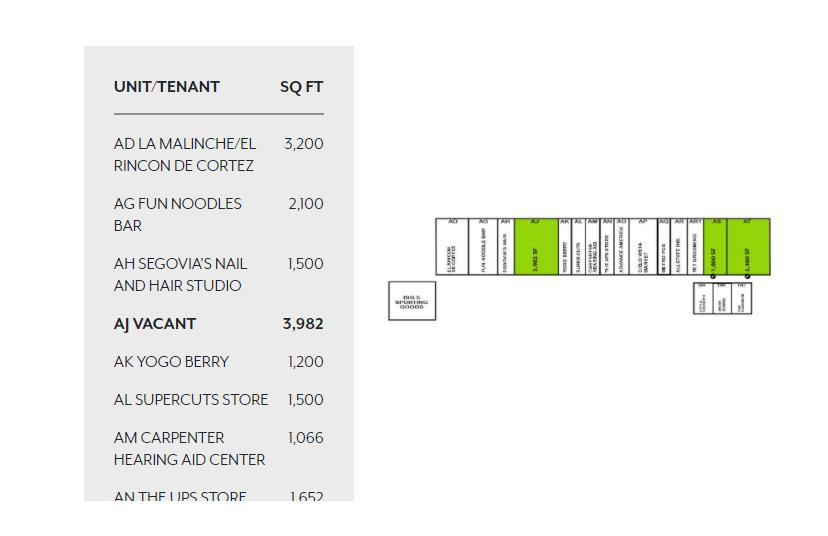Click Yogo Berry unit AK on plan
This screenshot has height=536, width=828.
click(565, 248)
